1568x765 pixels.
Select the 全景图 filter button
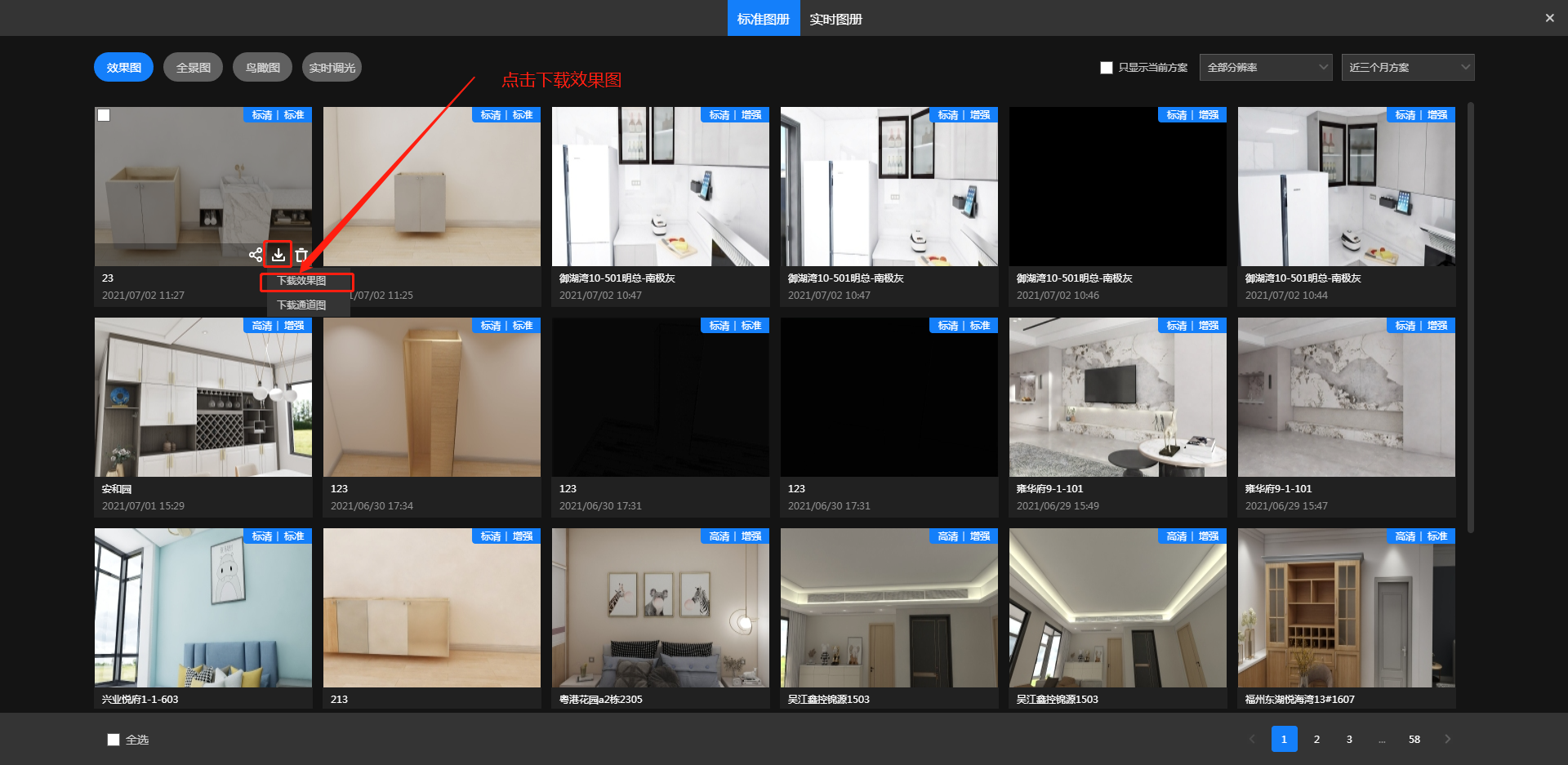(x=193, y=68)
